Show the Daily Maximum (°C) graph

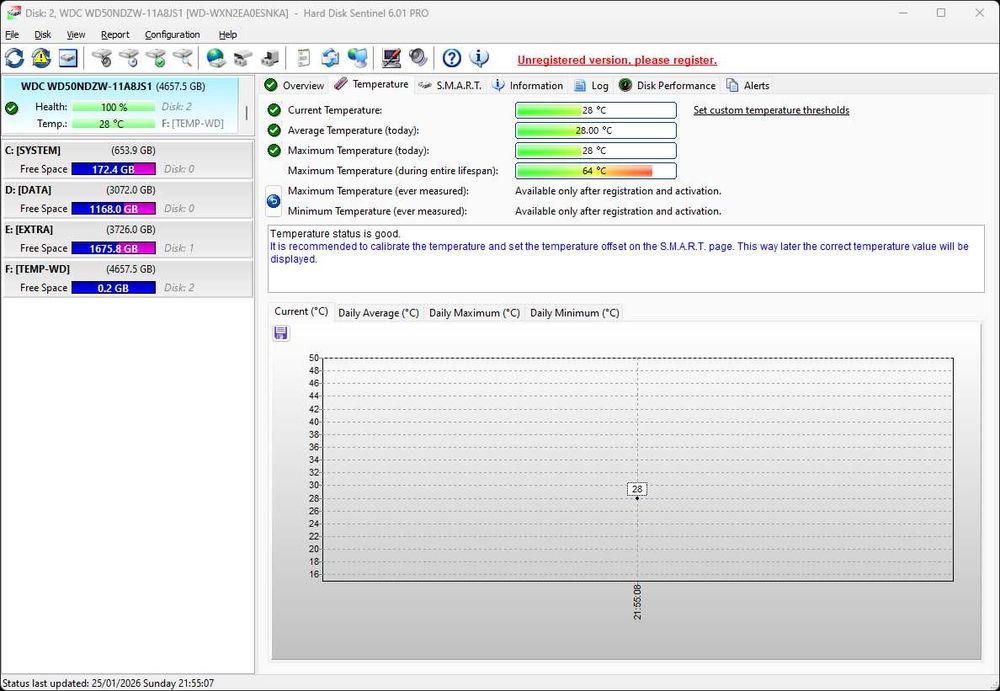474,313
